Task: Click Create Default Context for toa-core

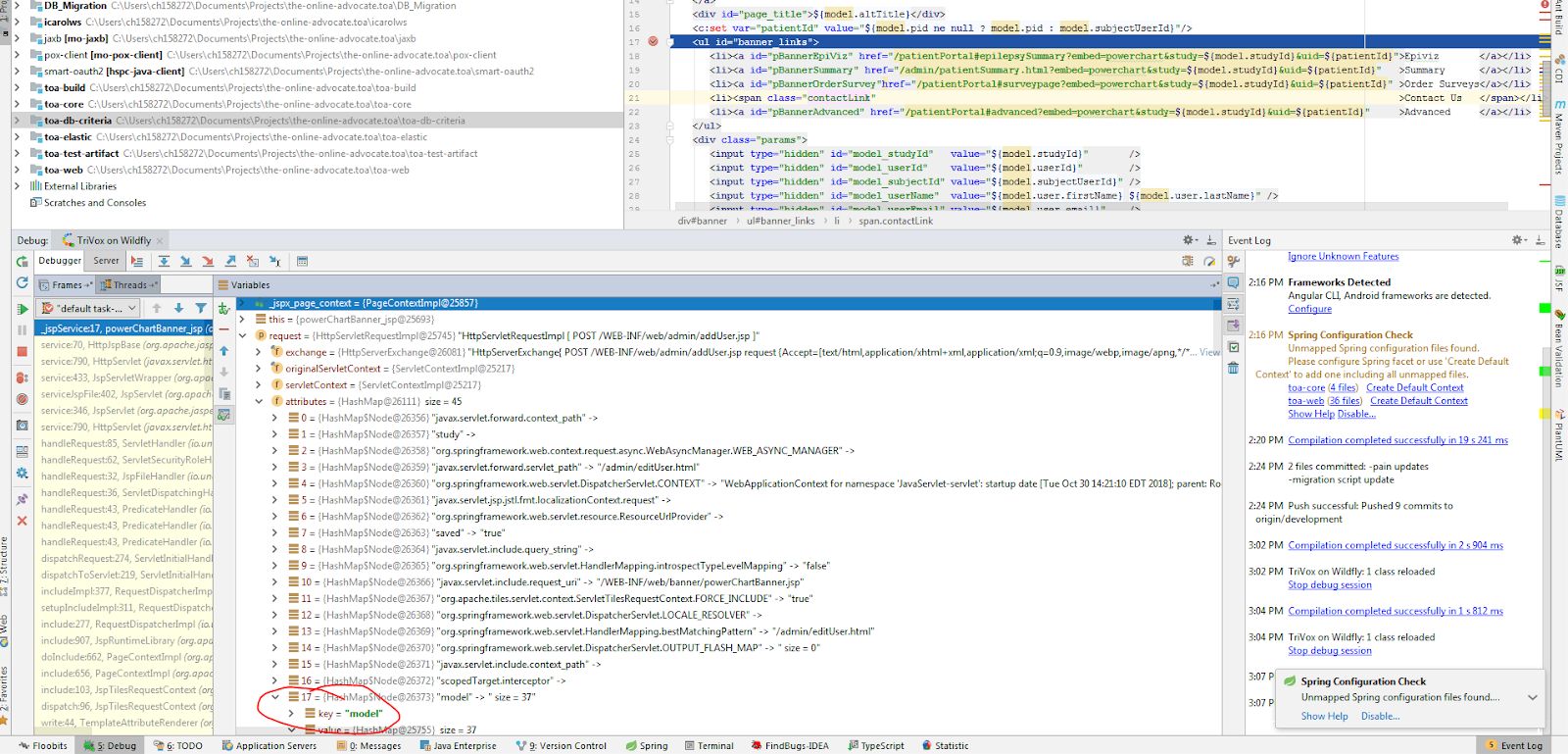Action: [x=1415, y=388]
